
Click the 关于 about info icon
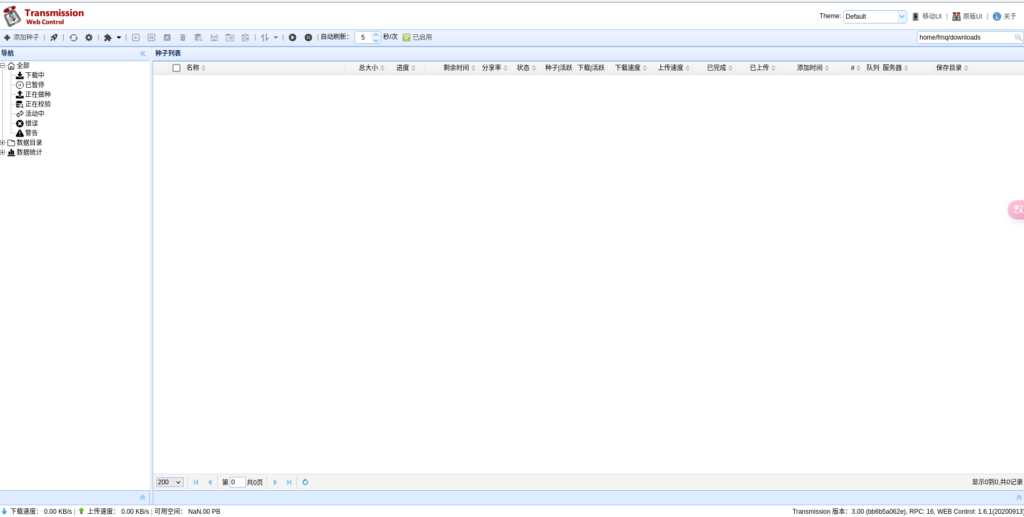coord(997,16)
